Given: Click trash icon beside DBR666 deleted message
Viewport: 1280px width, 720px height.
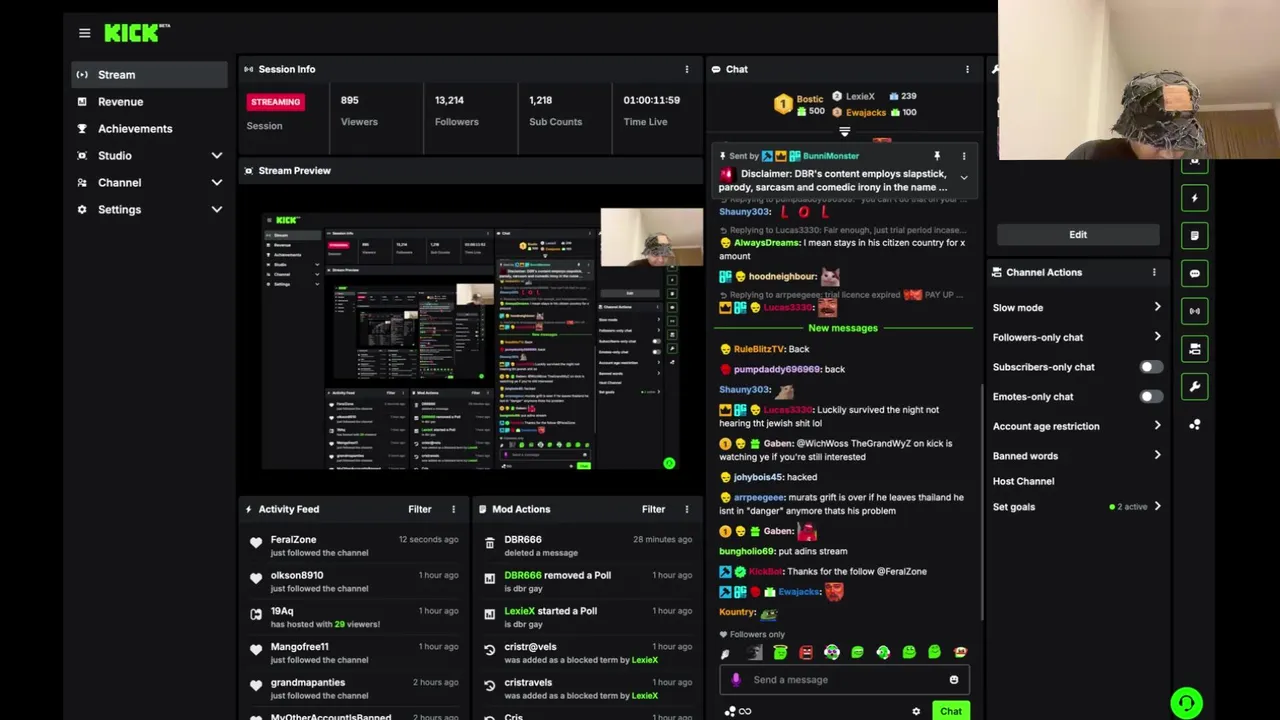Looking at the screenshot, I should (x=489, y=543).
